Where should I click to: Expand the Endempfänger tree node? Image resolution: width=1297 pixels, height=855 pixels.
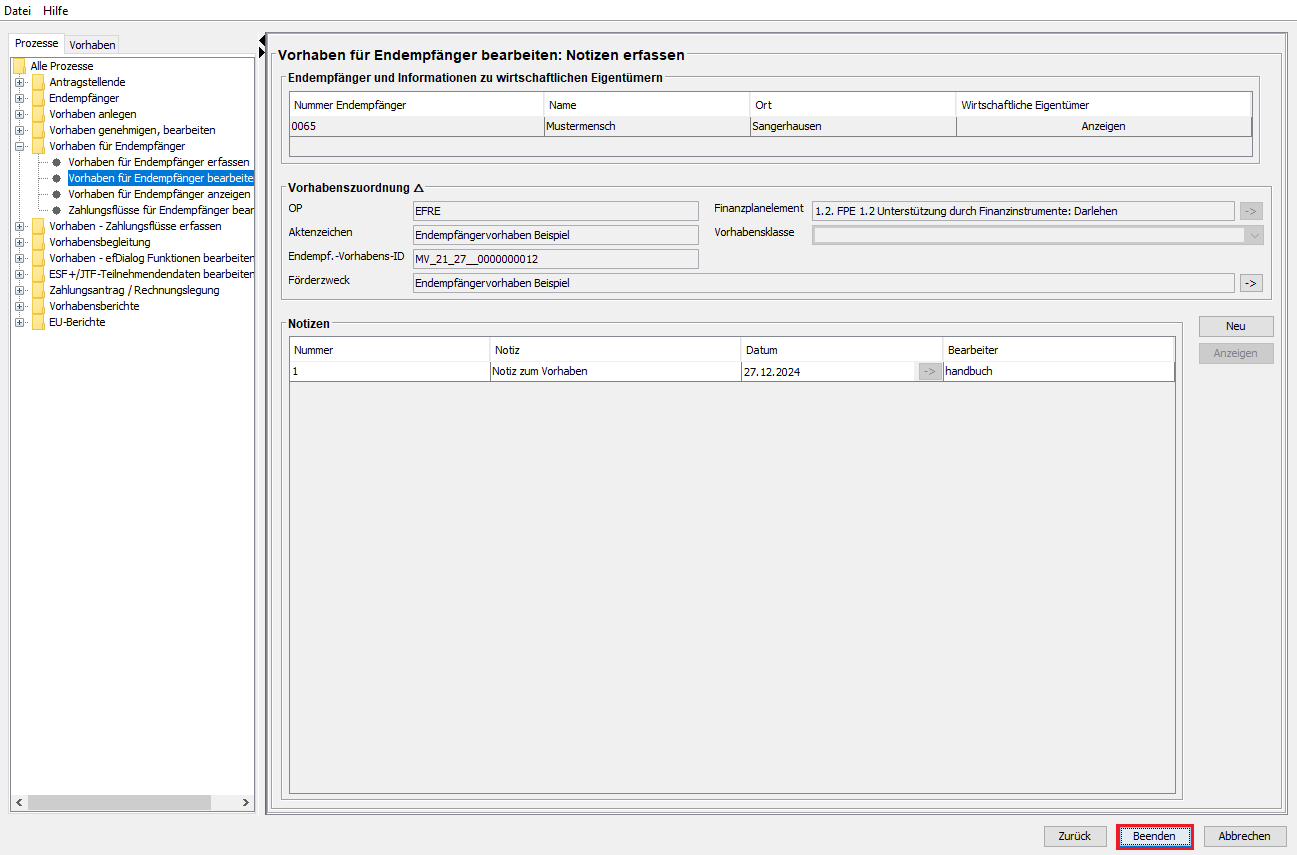pos(19,98)
